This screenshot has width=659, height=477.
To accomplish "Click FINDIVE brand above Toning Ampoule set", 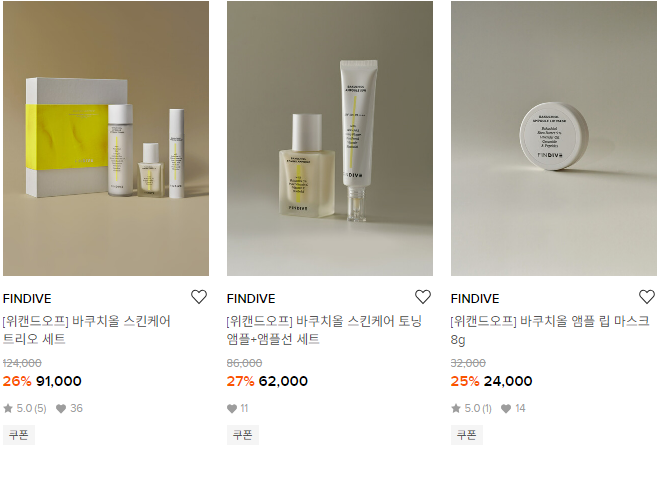I will point(251,299).
